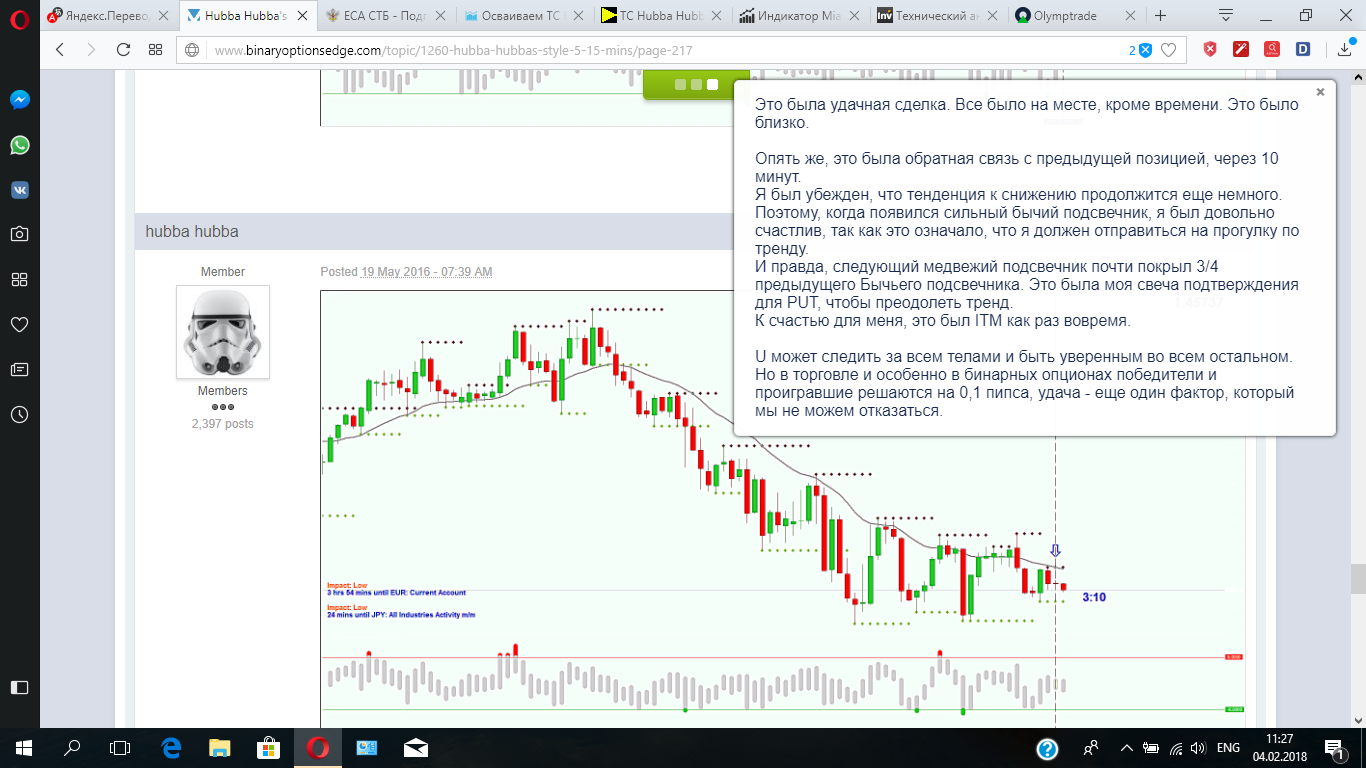1366x768 pixels.
Task: Take a snapshot with the sidebar camera icon
Action: pos(20,234)
